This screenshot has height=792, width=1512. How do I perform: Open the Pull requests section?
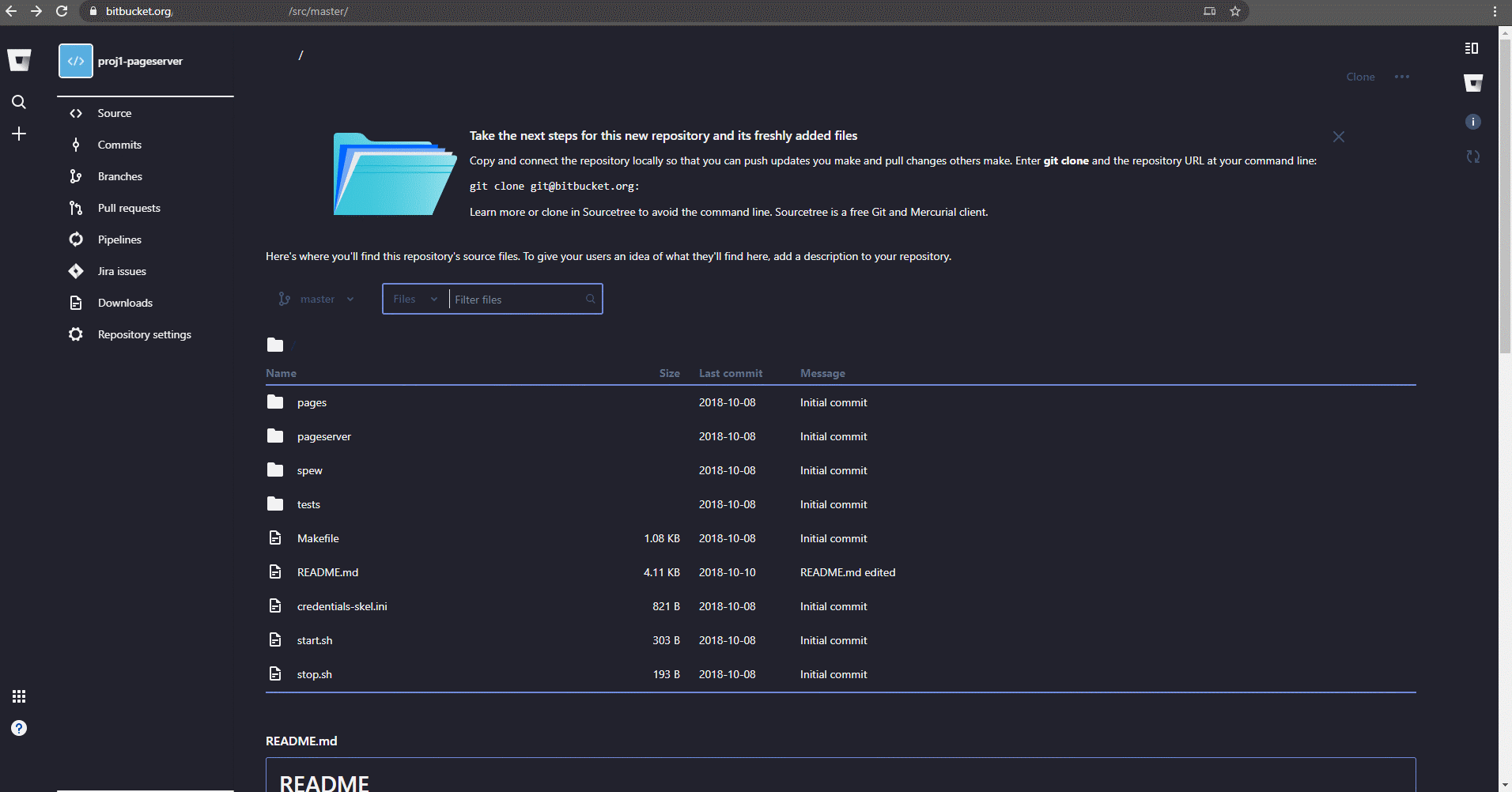point(129,208)
